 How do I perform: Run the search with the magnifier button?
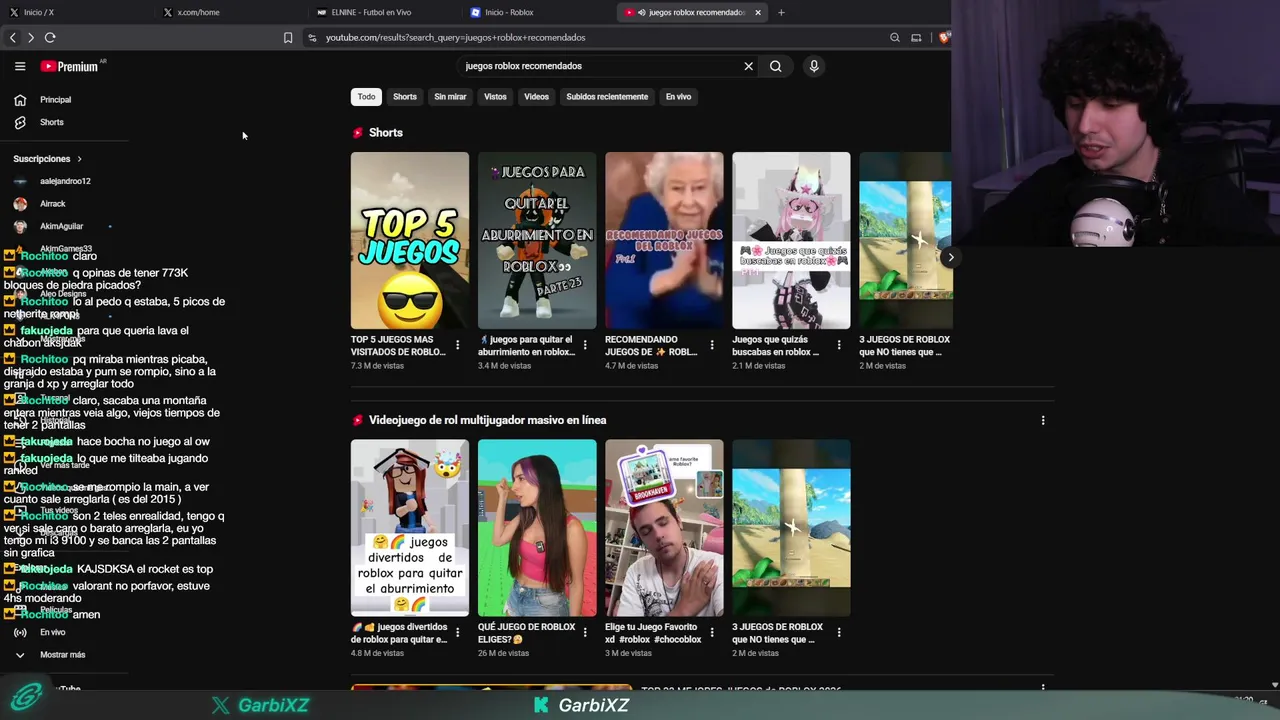pyautogui.click(x=775, y=66)
